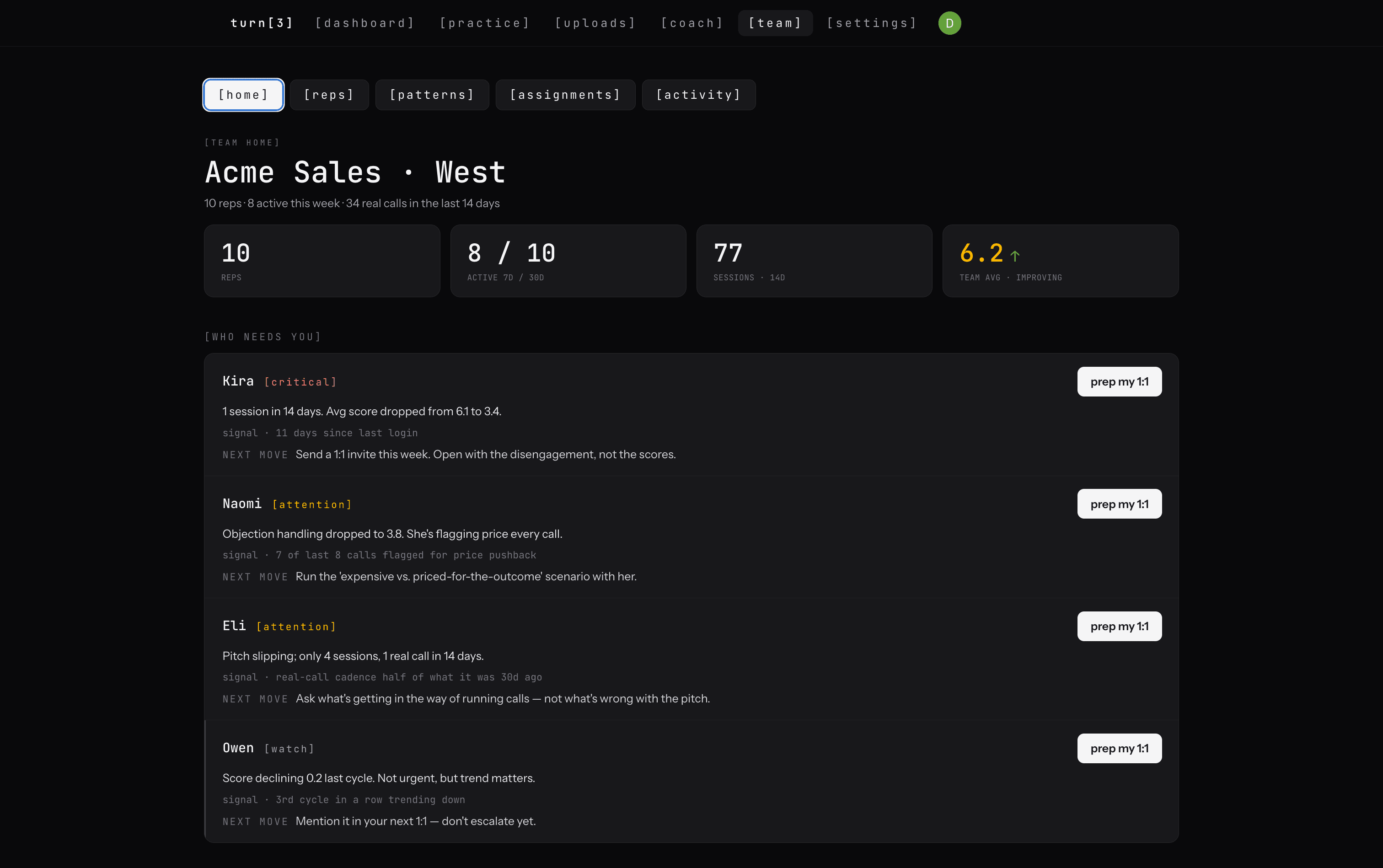1383x868 pixels.
Task: Switch to the [activity] sub-tab
Action: (x=699, y=95)
